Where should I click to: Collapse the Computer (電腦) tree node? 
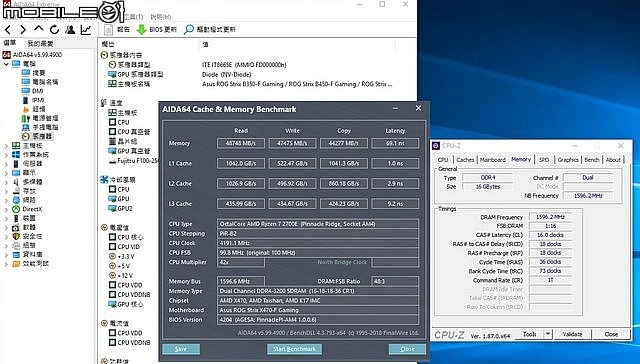pos(6,64)
